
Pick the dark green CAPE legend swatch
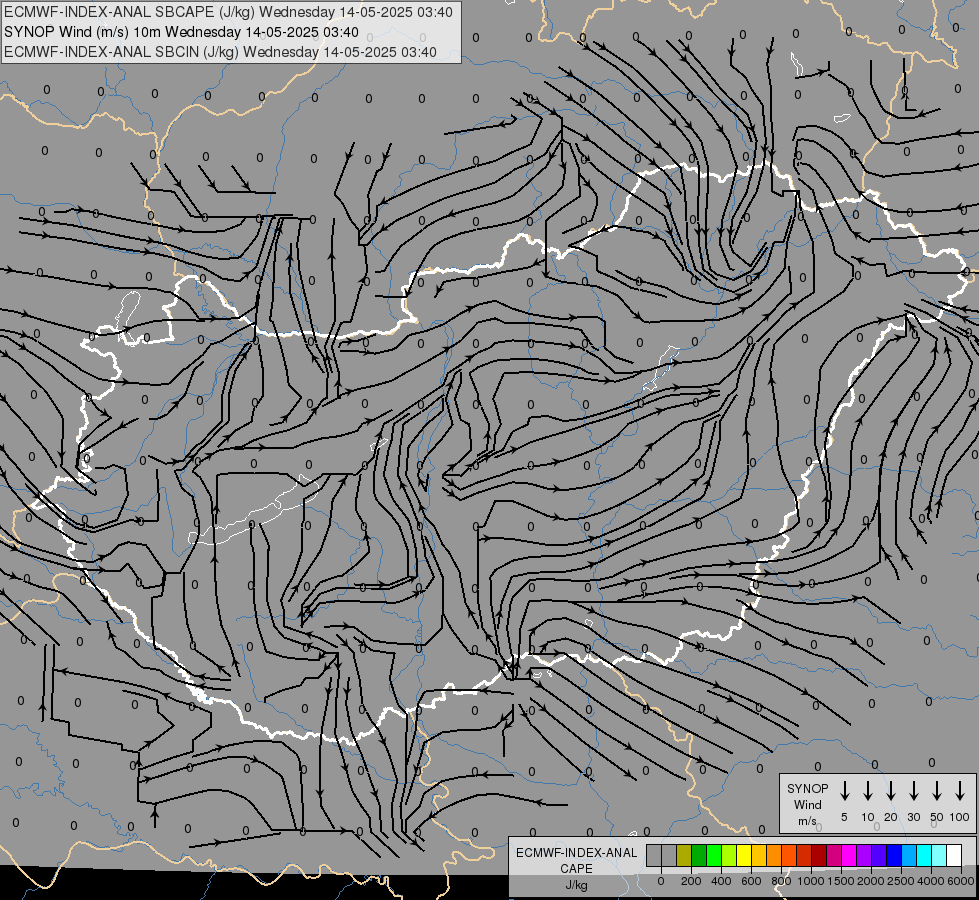tap(699, 855)
